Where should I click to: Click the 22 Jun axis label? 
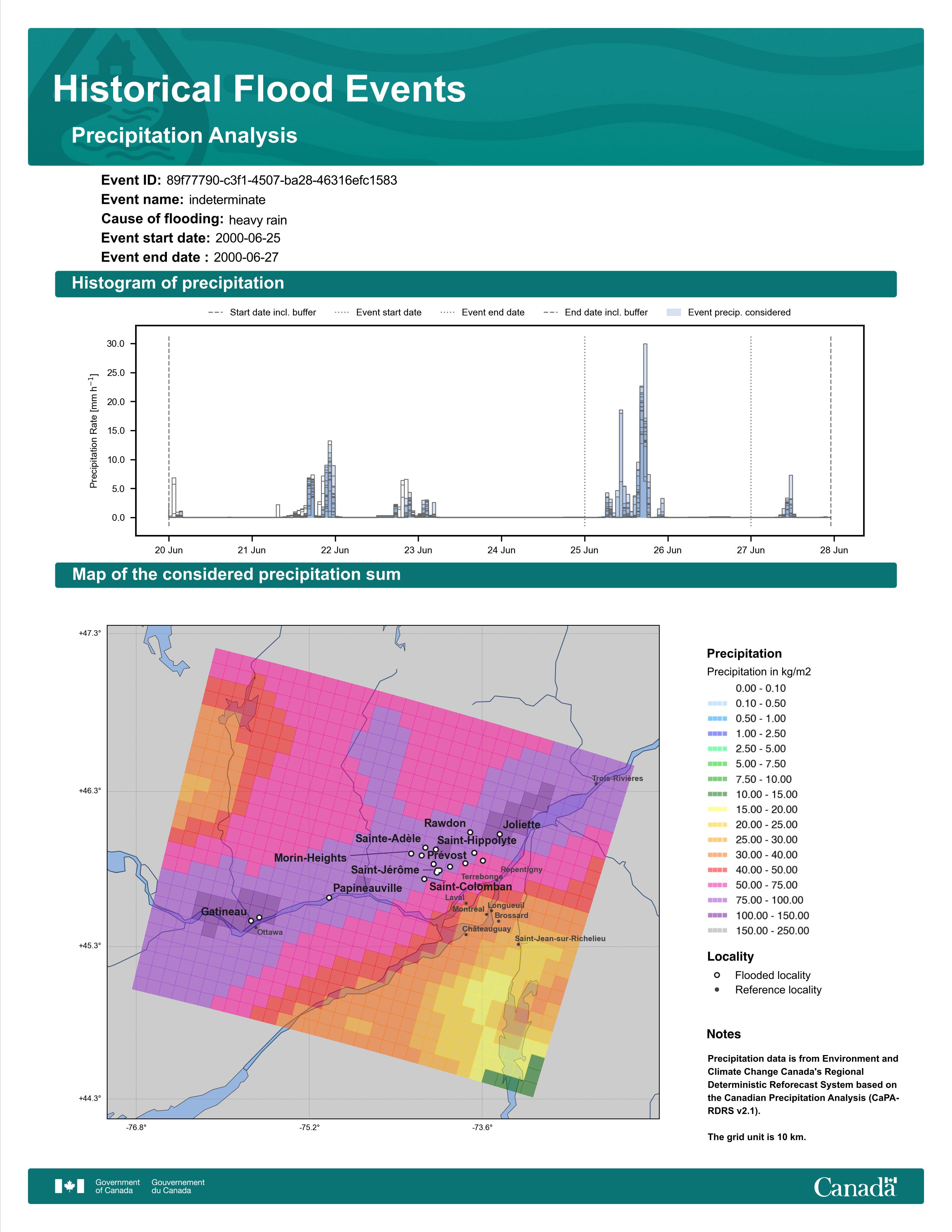point(335,550)
